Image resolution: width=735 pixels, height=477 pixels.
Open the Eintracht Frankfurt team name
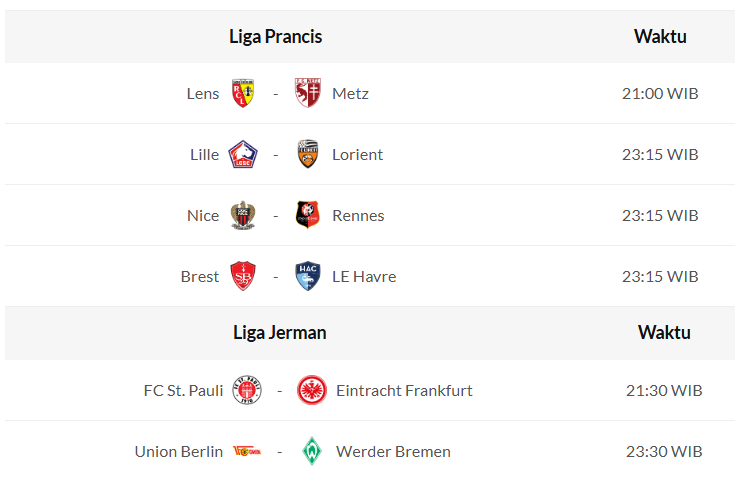pyautogui.click(x=404, y=390)
